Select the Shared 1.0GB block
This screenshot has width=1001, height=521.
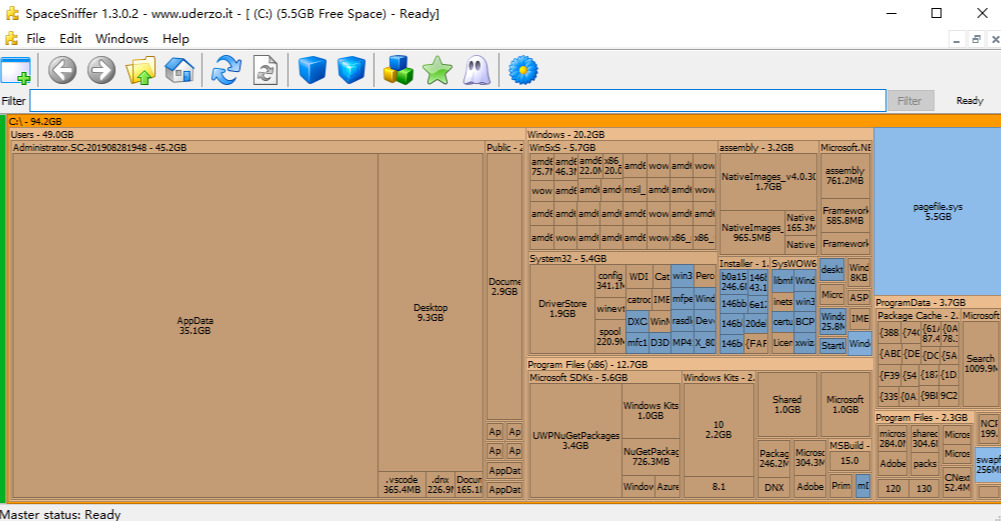pyautogui.click(x=787, y=404)
